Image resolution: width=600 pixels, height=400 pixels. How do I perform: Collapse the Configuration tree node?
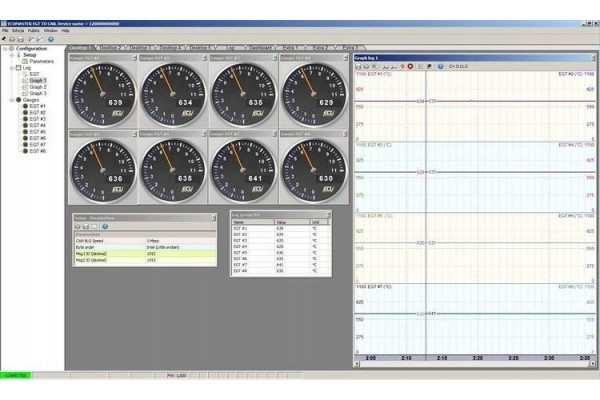tap(5, 49)
